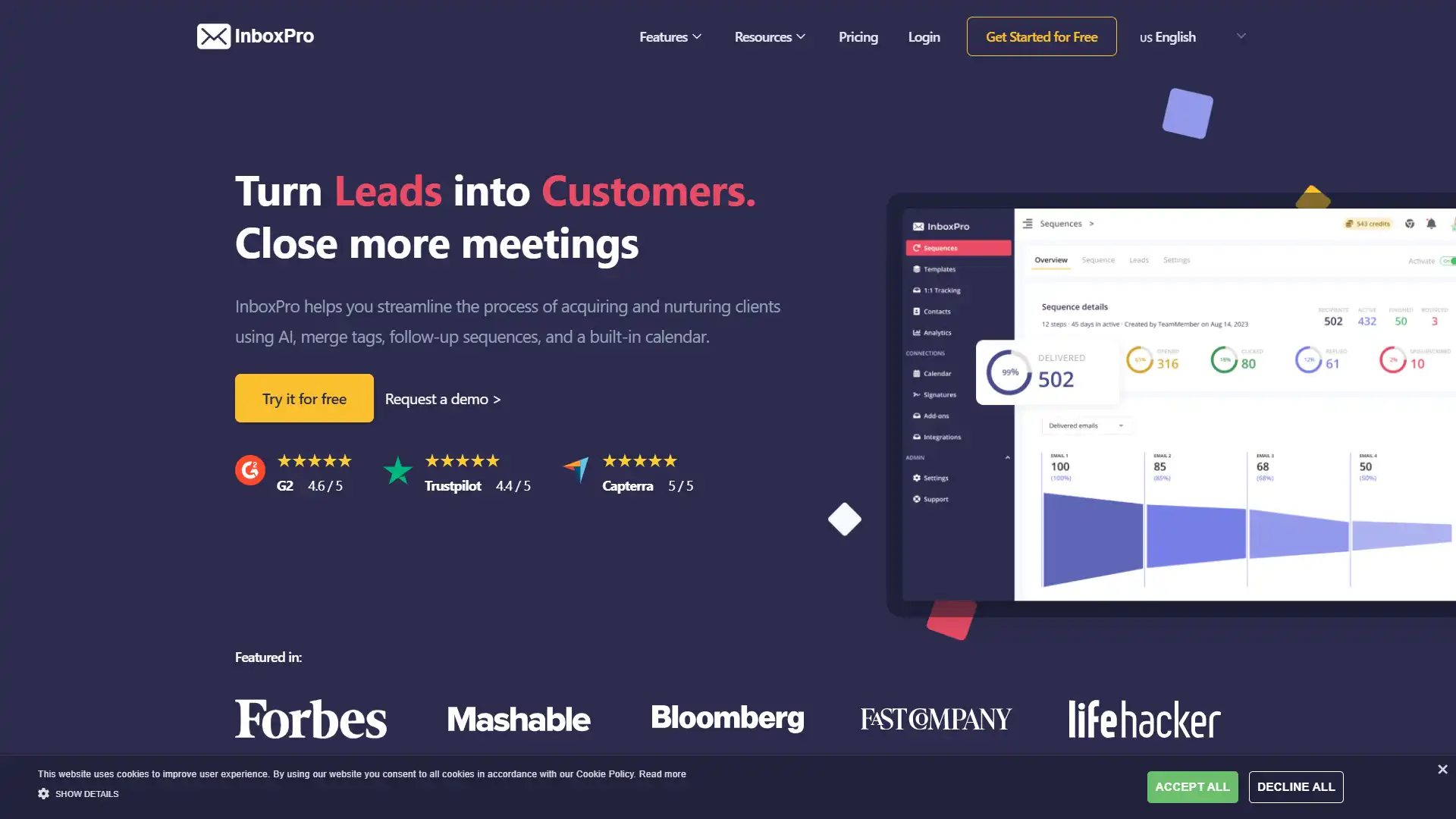Click the Overview sequence tab
The image size is (1456, 819).
tap(1051, 260)
